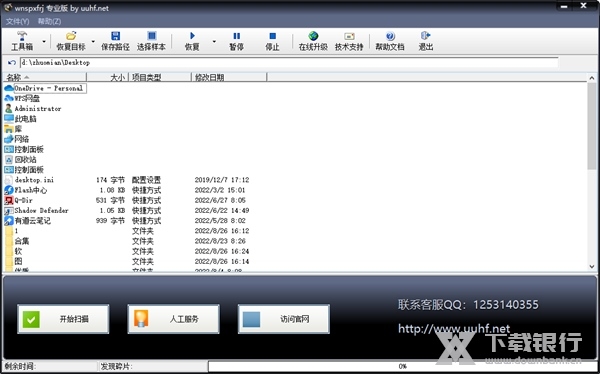600x374 pixels.
Task: Open the 工具箱 toolbox tool
Action: click(x=22, y=41)
